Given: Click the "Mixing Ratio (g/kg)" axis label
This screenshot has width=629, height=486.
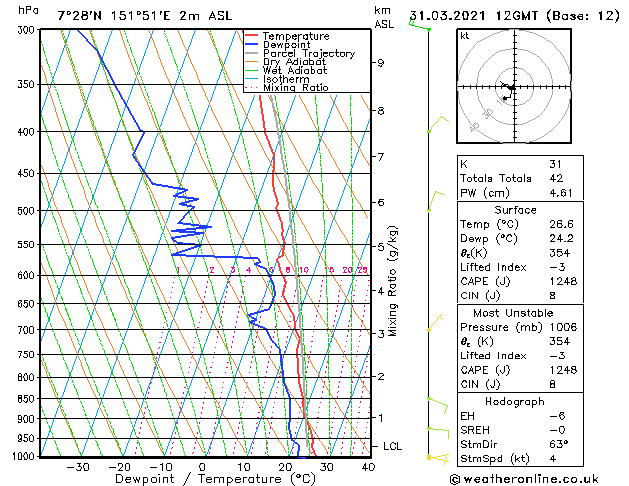Looking at the screenshot, I should [393, 281].
